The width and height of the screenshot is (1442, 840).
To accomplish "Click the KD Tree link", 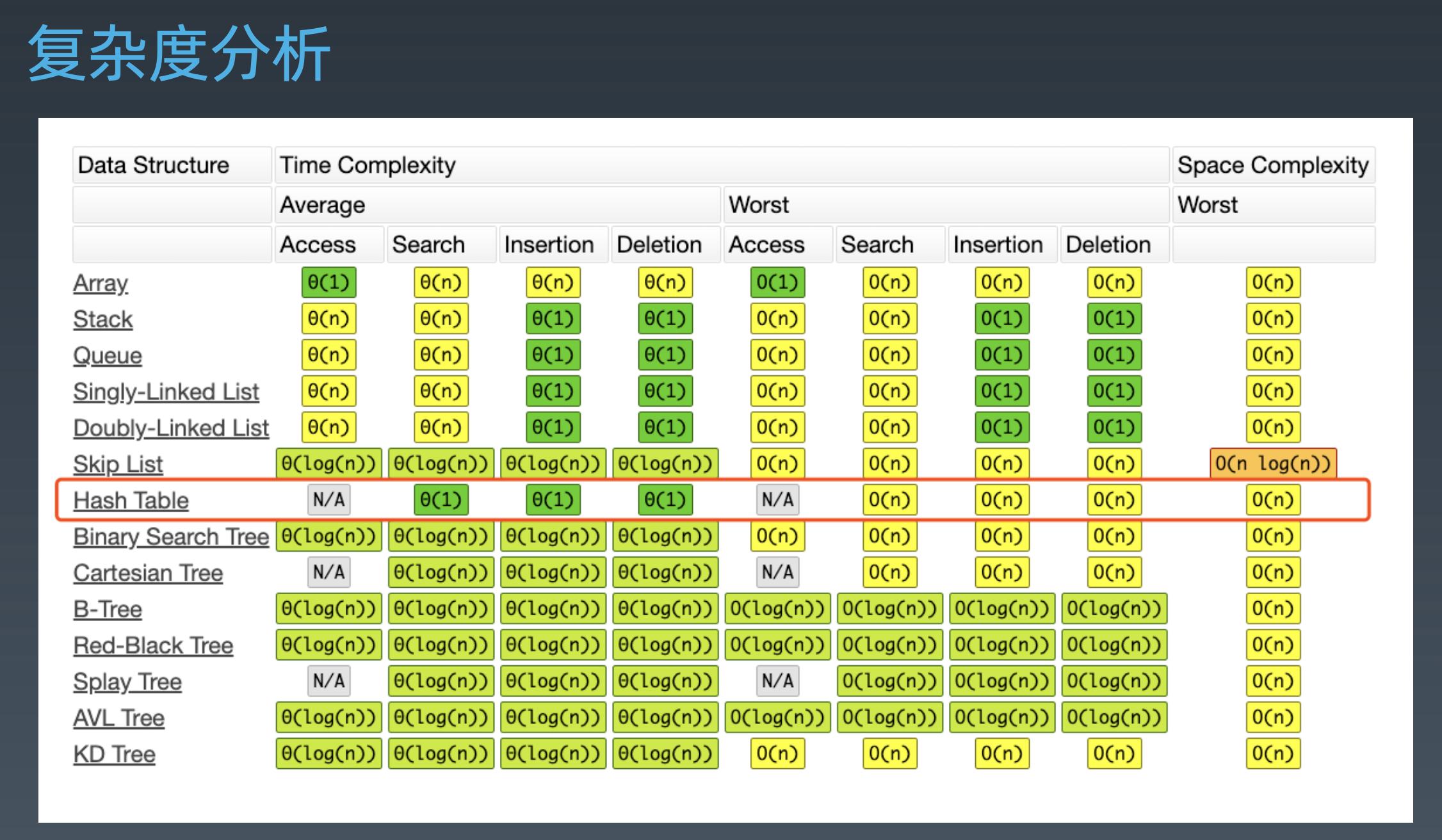I will [114, 754].
